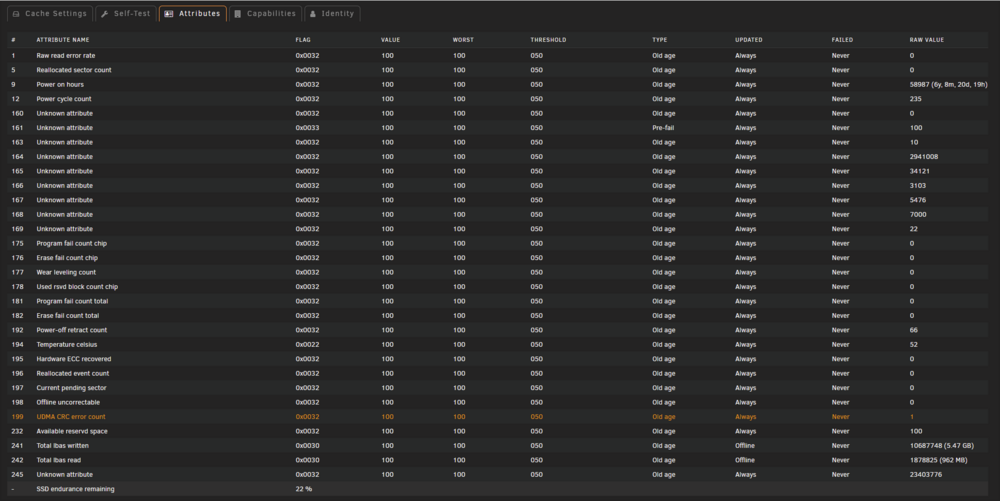The height and width of the screenshot is (501, 1000).
Task: Click the SSD endurance remaining row
Action: (x=497, y=489)
